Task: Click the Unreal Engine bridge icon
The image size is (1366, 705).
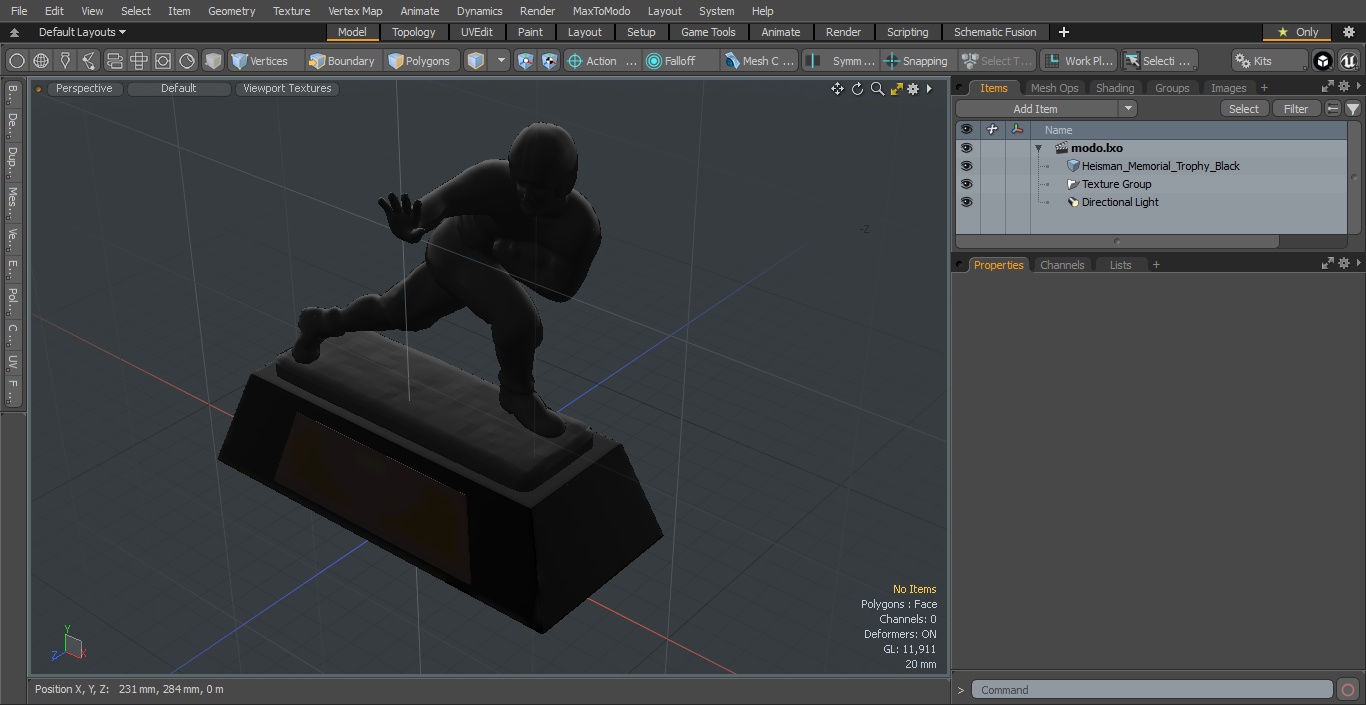Action: click(x=1349, y=61)
